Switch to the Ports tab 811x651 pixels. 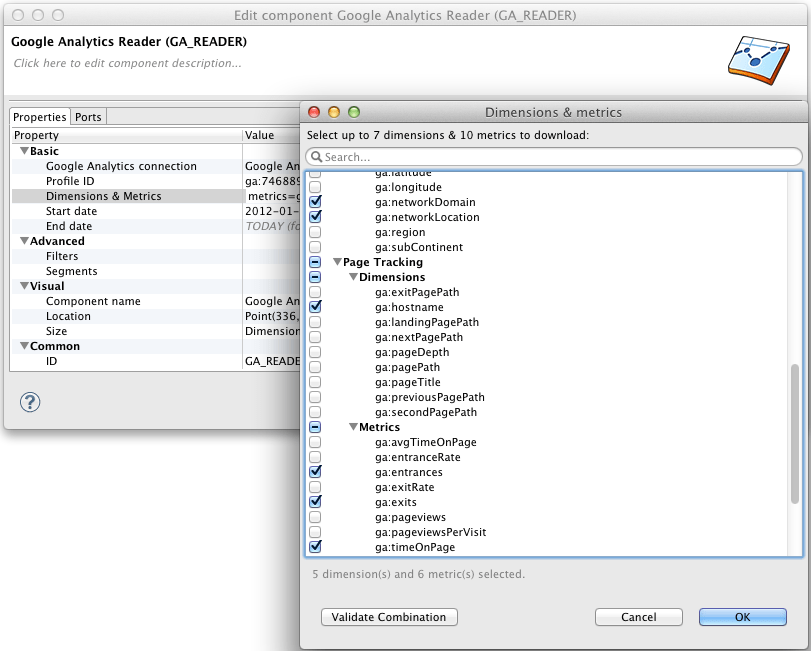pyautogui.click(x=88, y=116)
